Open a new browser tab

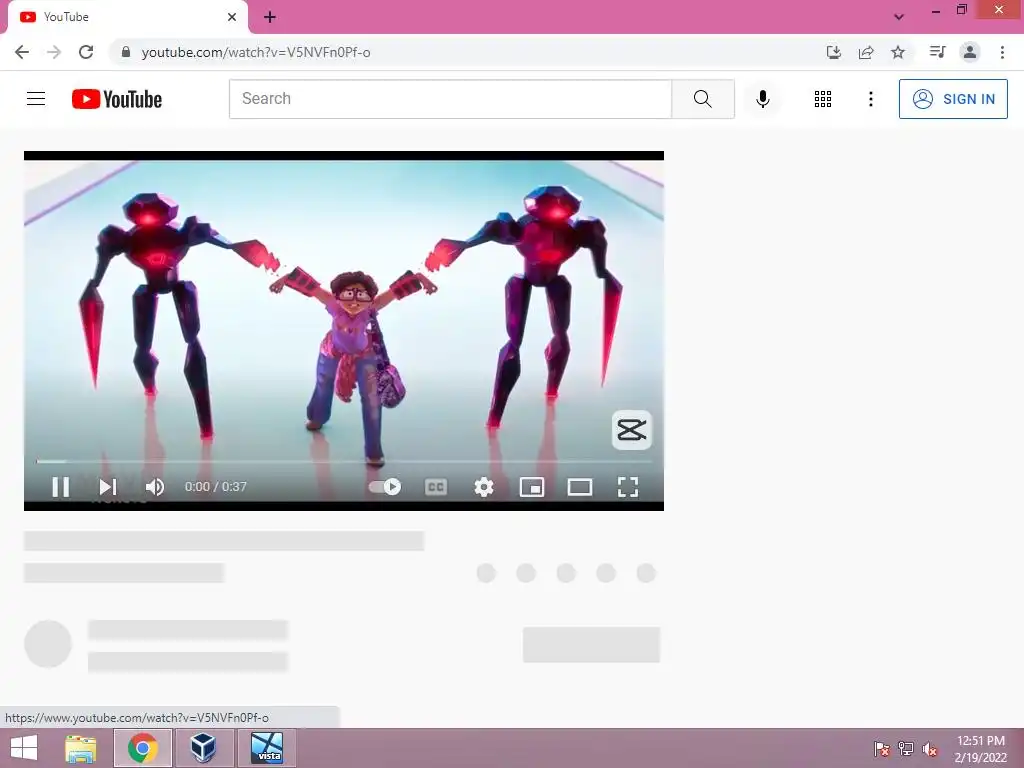tap(270, 17)
